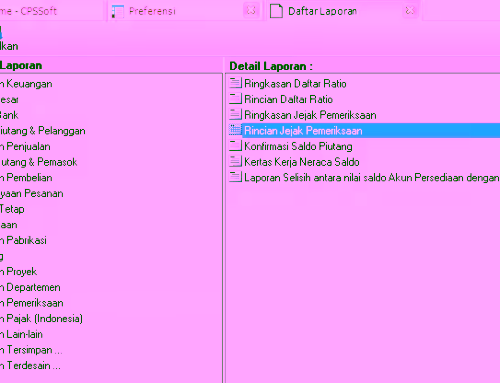
Task: Click icon beside Ringkasan Jejak Pemeriksaan
Action: click(x=235, y=114)
